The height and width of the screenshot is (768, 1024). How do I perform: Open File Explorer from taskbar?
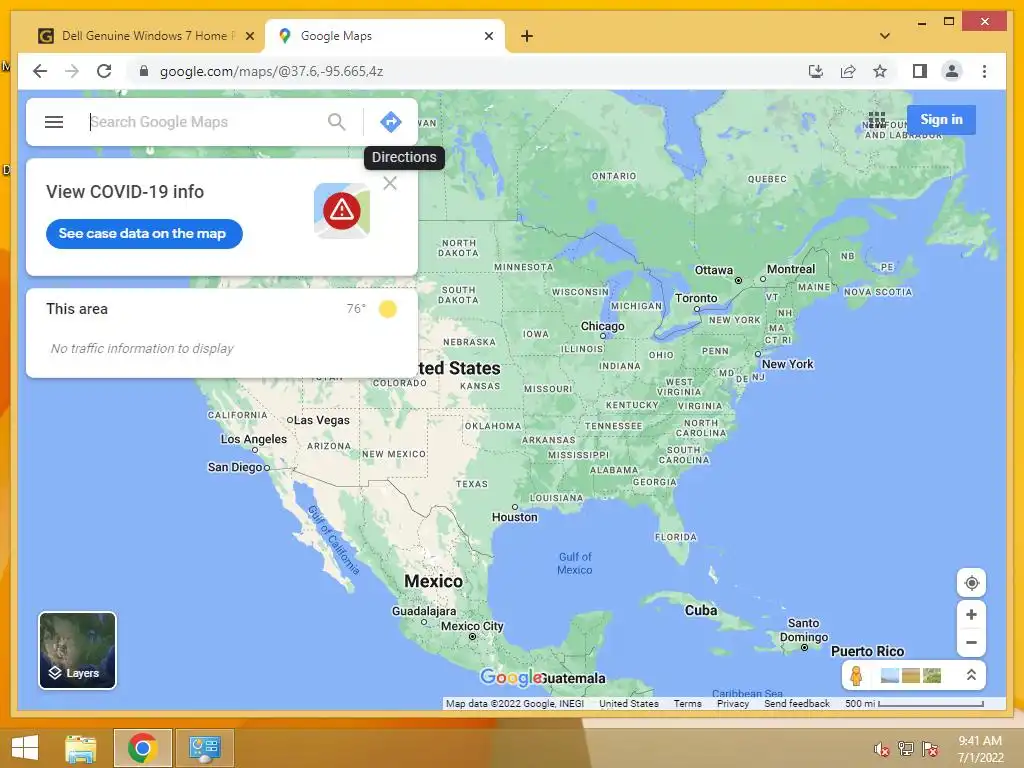point(80,748)
